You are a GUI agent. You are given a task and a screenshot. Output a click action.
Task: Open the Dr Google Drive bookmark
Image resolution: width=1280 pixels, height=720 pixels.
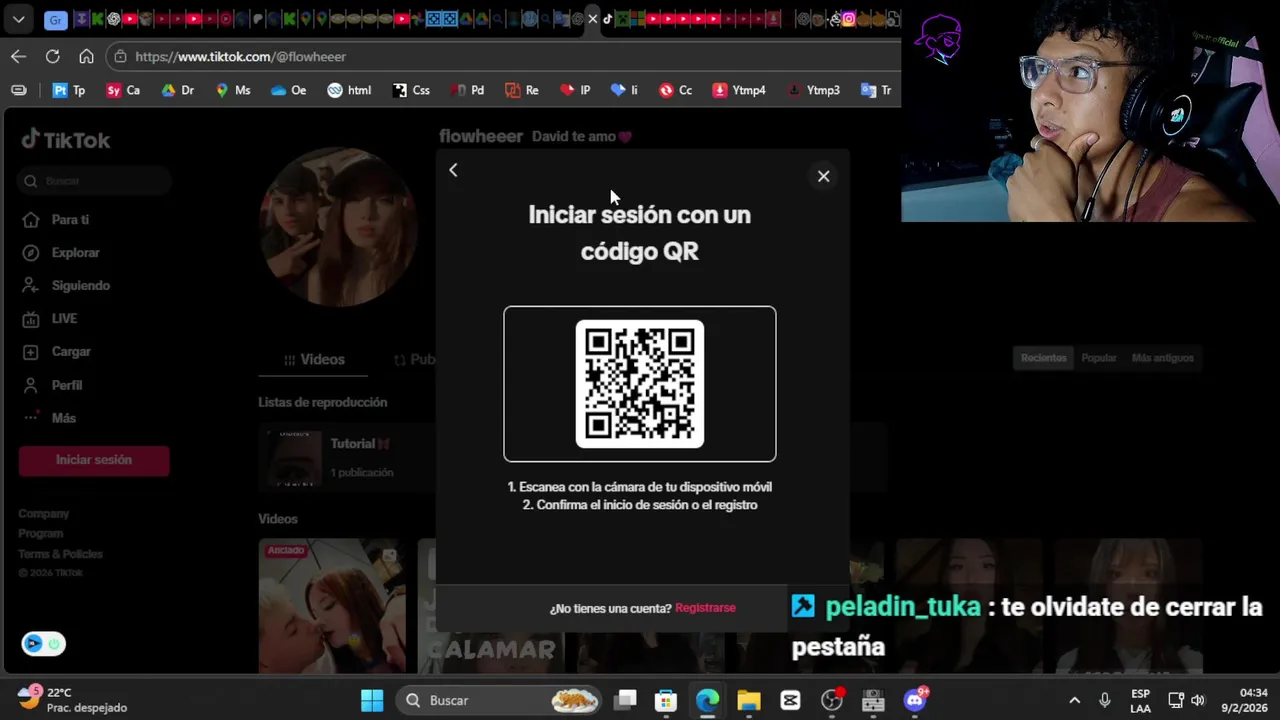tap(178, 90)
